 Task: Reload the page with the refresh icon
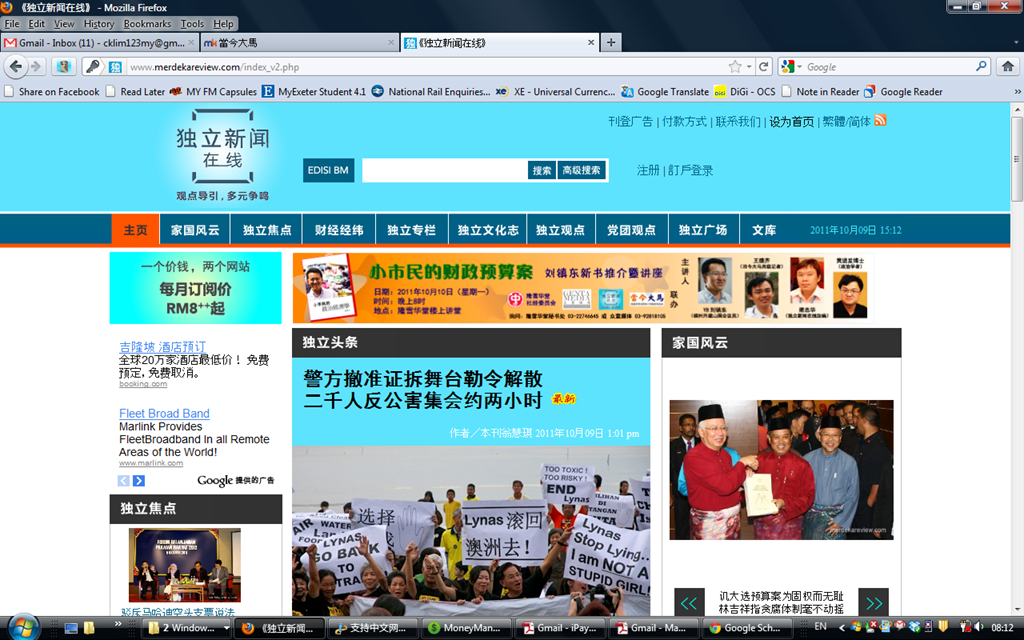[x=763, y=67]
